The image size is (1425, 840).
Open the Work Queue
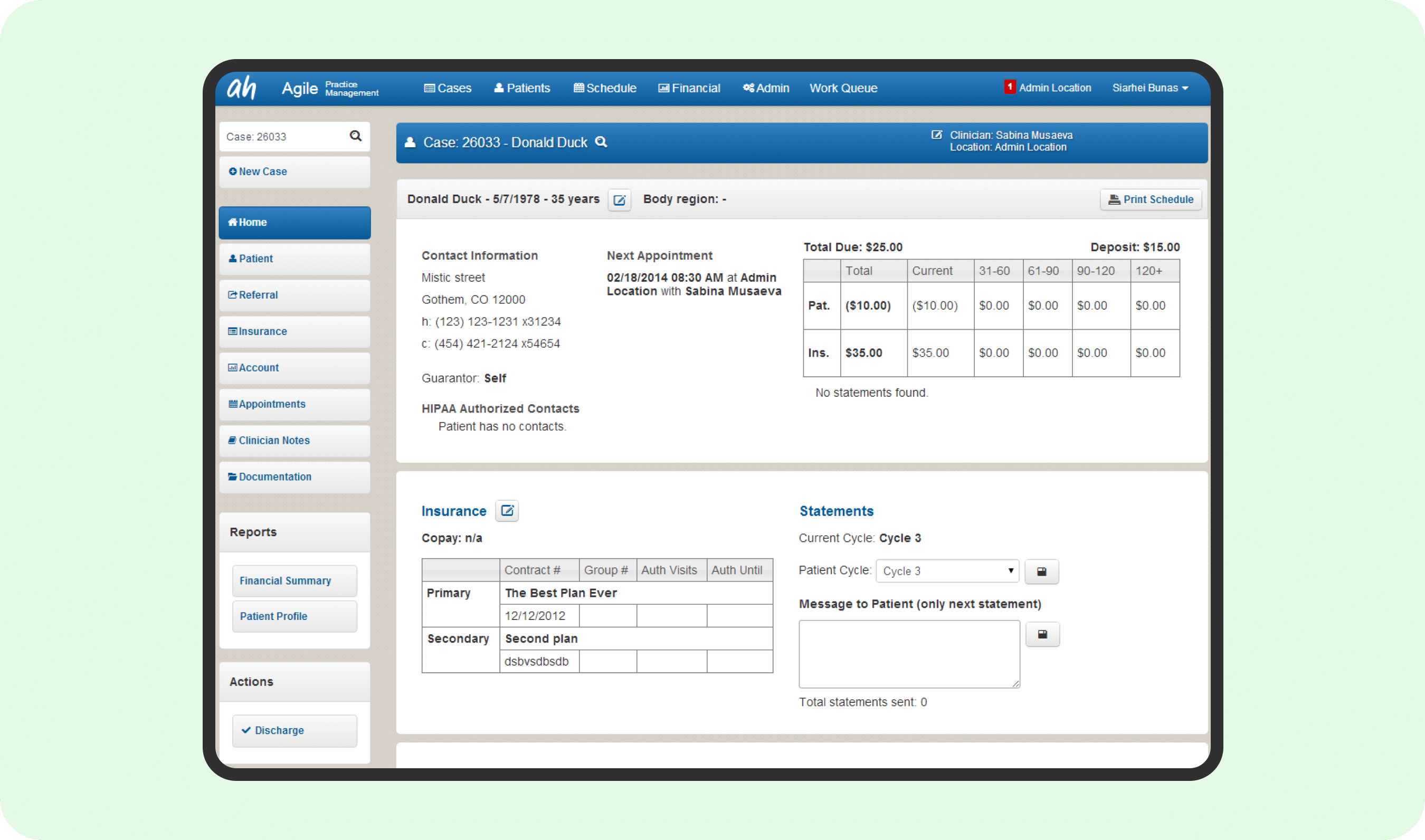pos(843,88)
